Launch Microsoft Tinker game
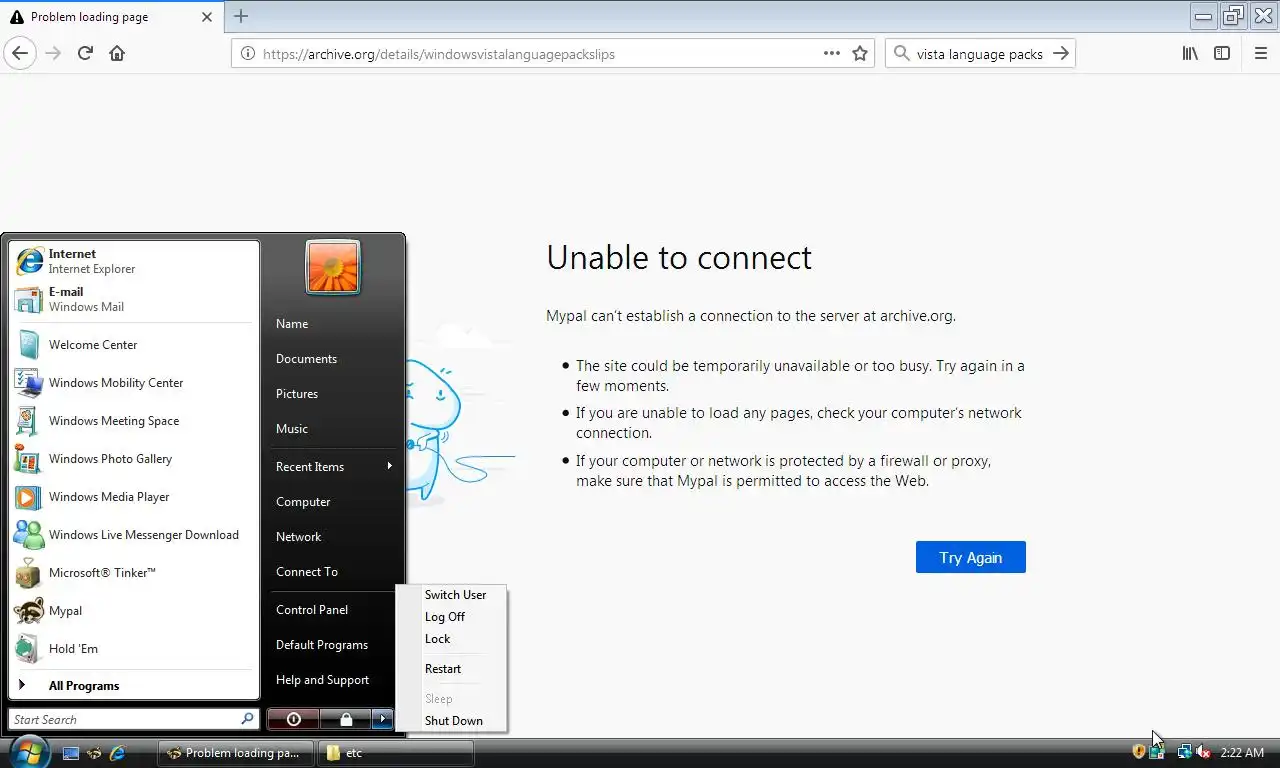Screen dimensions: 1280x768 coord(134,573)
